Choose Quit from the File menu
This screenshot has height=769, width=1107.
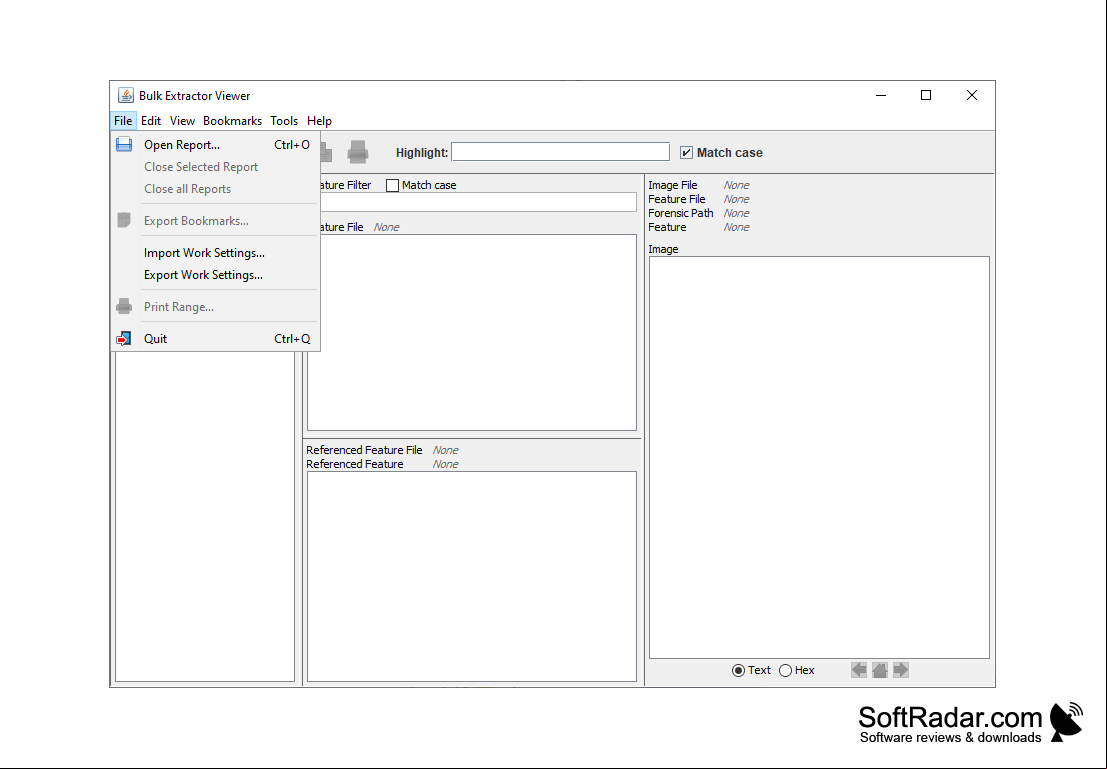click(215, 339)
